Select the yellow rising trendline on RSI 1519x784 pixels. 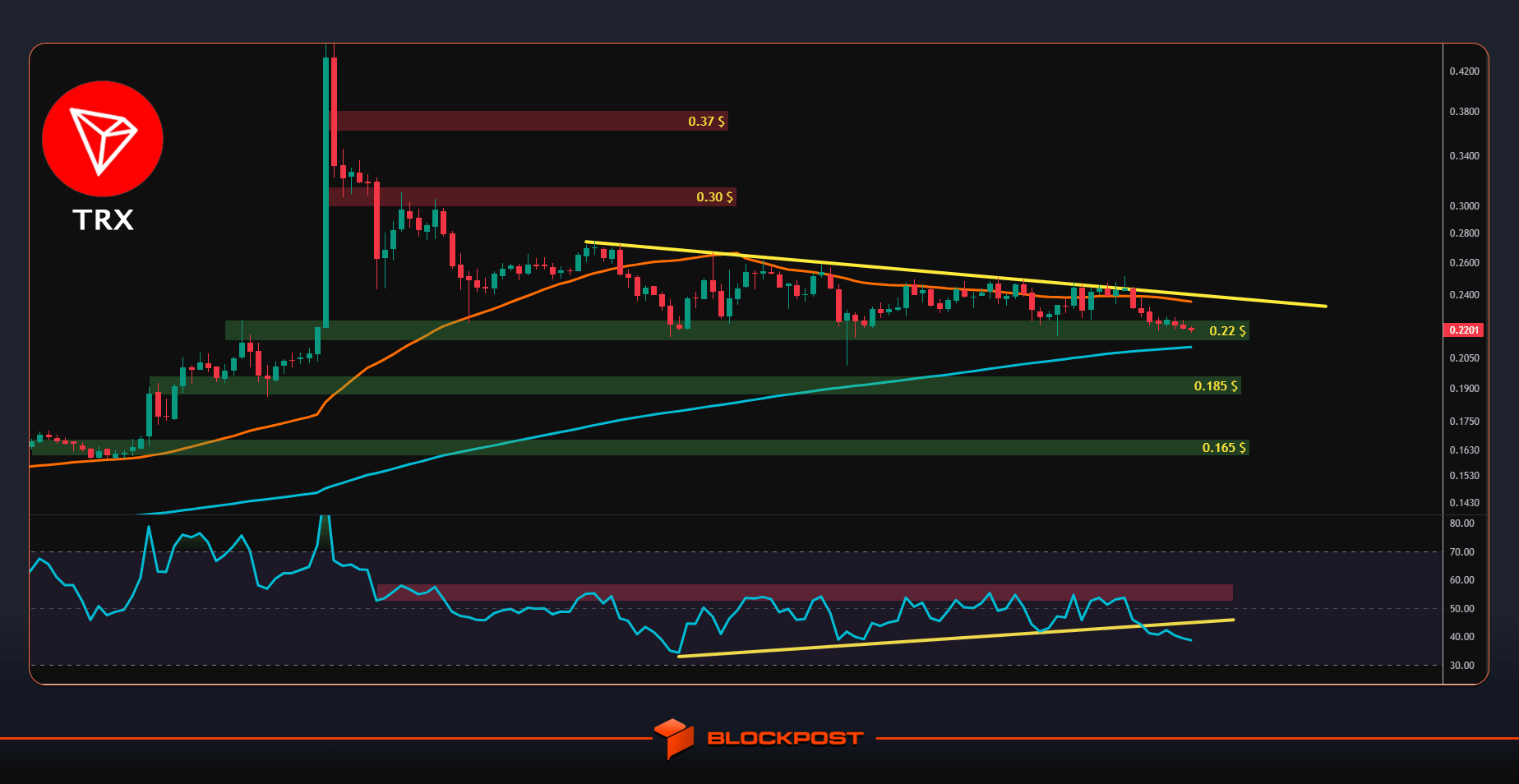953,638
